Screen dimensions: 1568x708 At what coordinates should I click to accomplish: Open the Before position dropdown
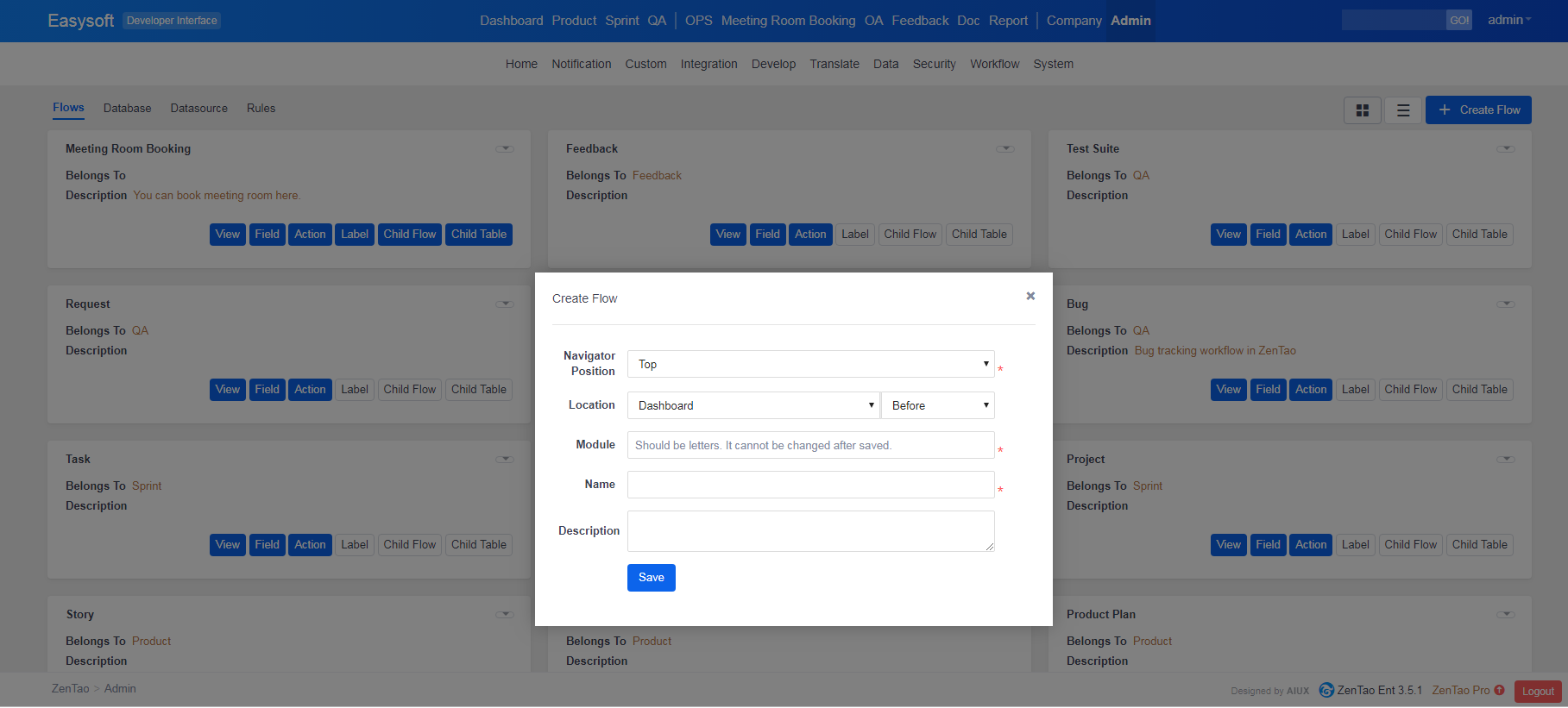pyautogui.click(x=938, y=405)
